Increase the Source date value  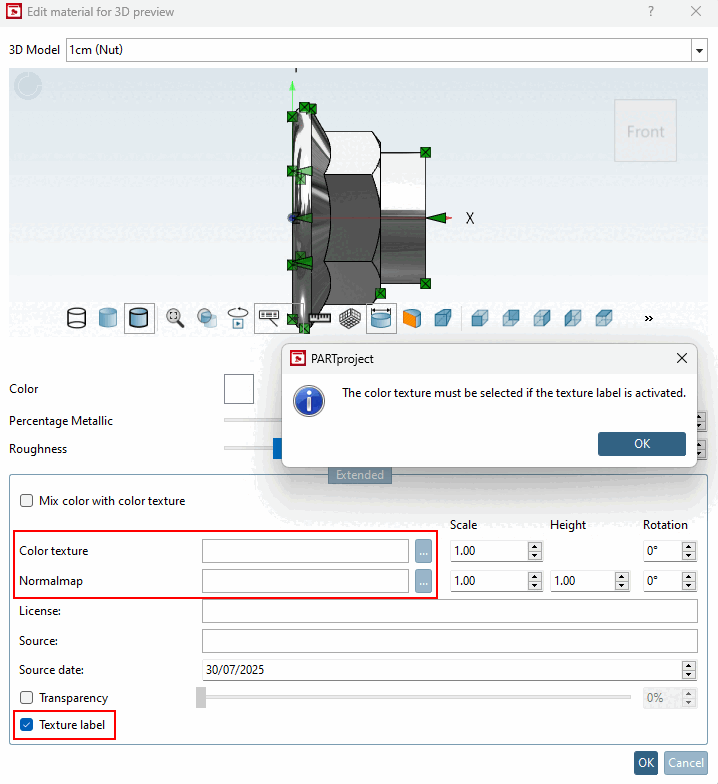coord(688,665)
